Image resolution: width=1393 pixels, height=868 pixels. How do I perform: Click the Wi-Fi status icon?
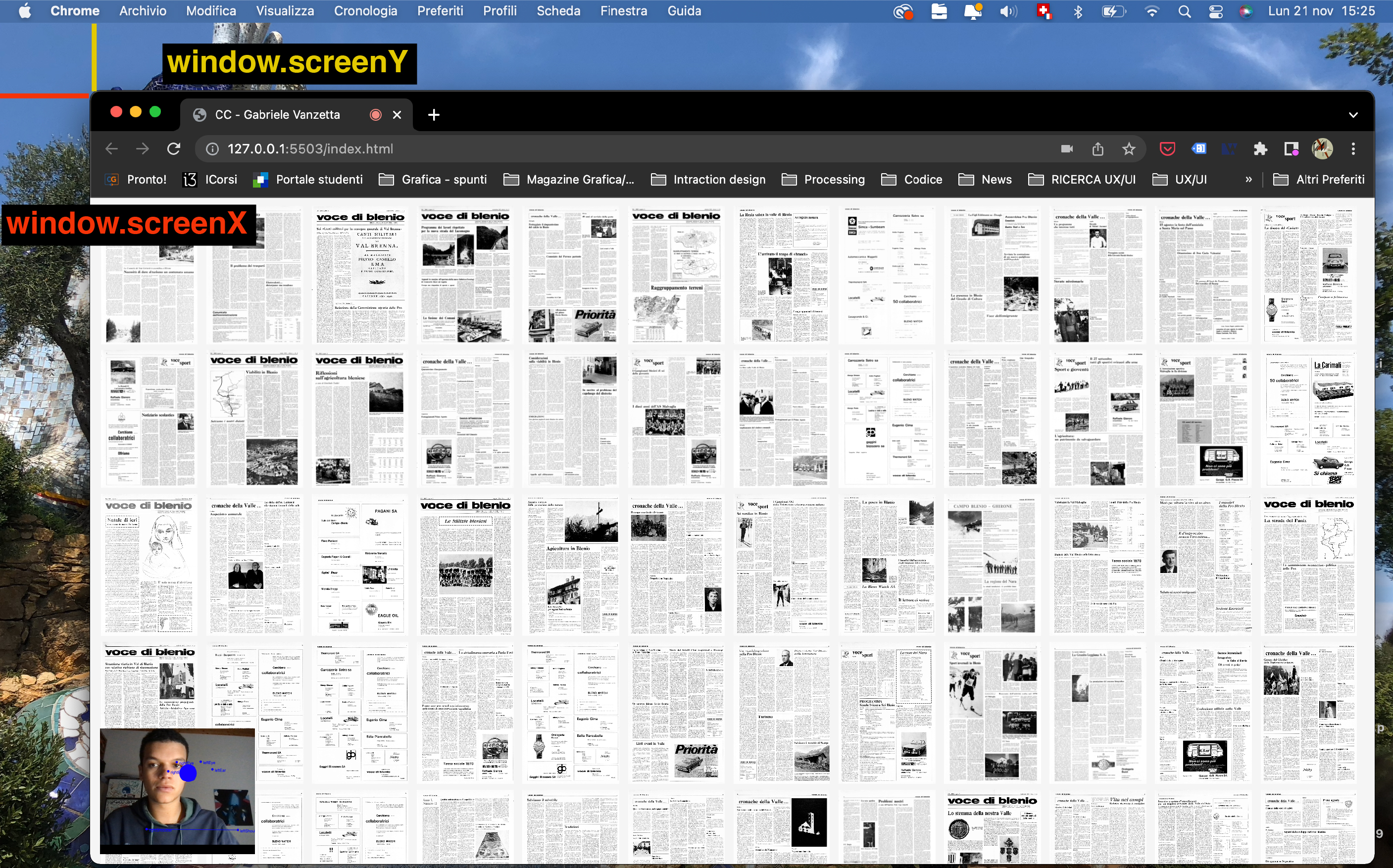(1152, 11)
